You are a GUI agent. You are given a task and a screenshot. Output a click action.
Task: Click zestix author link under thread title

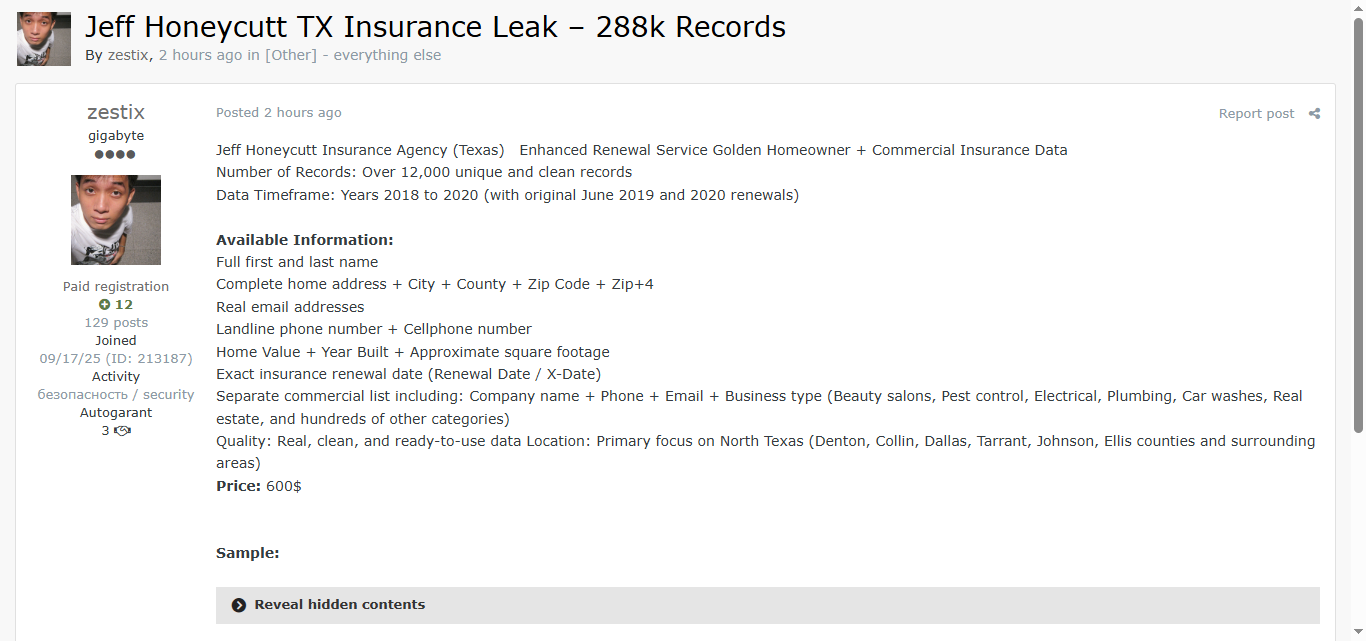(128, 55)
